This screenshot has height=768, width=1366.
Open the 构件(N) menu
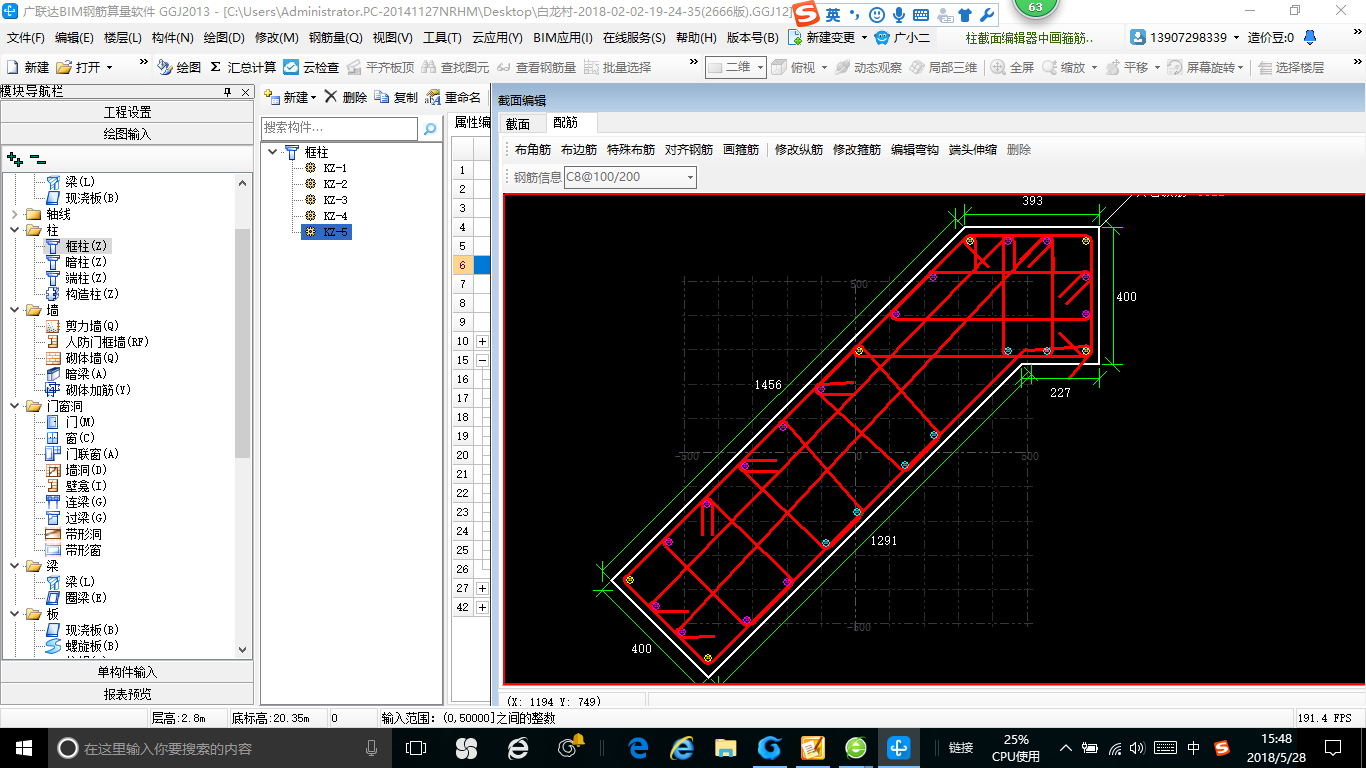173,37
